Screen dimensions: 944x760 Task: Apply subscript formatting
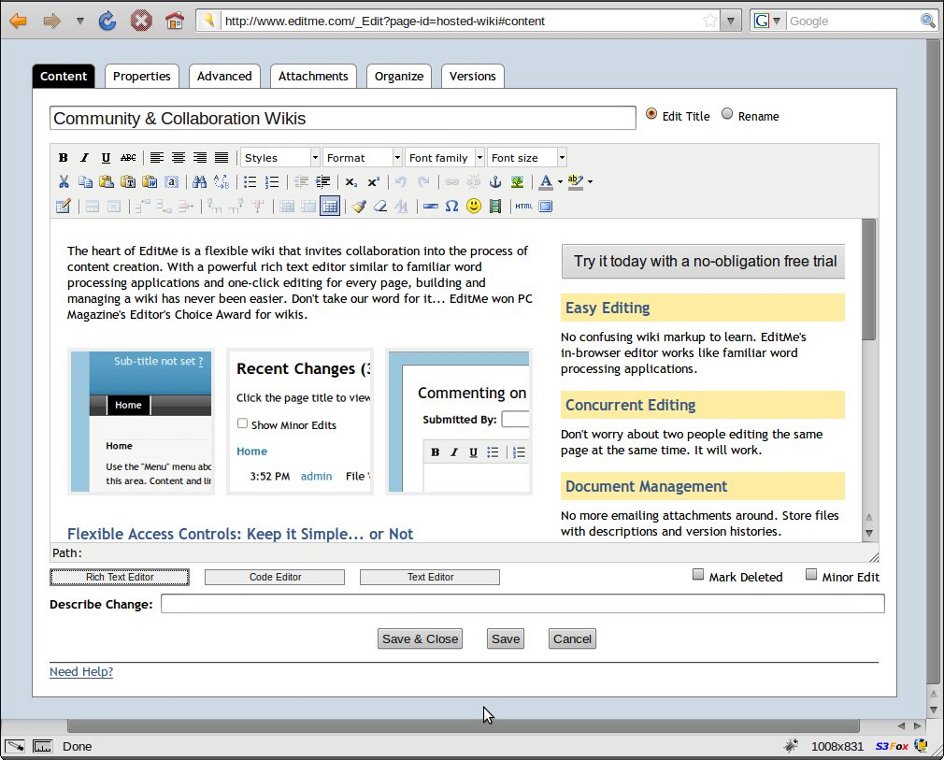tap(351, 181)
